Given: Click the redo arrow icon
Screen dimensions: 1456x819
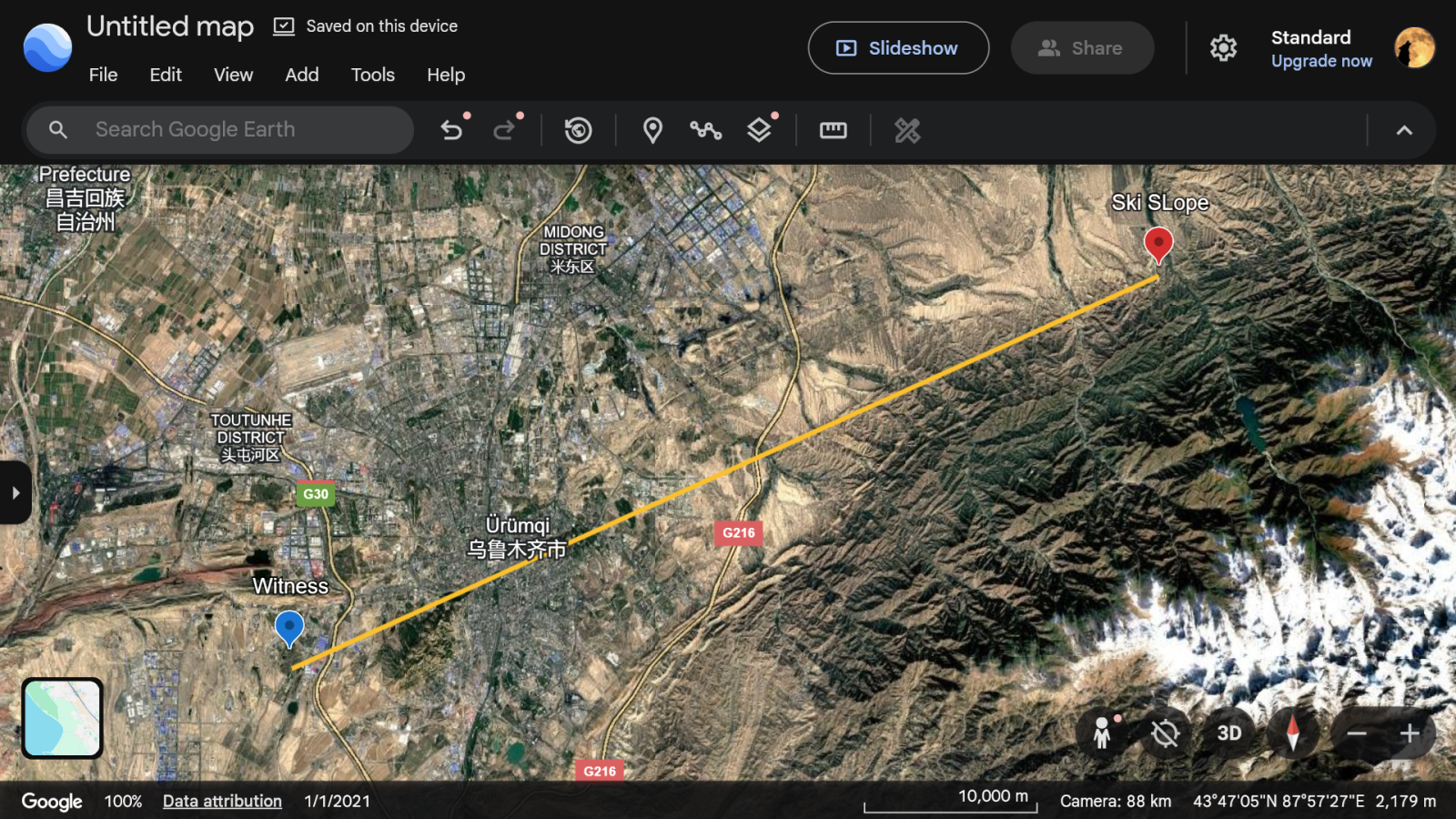Looking at the screenshot, I should click(x=503, y=131).
